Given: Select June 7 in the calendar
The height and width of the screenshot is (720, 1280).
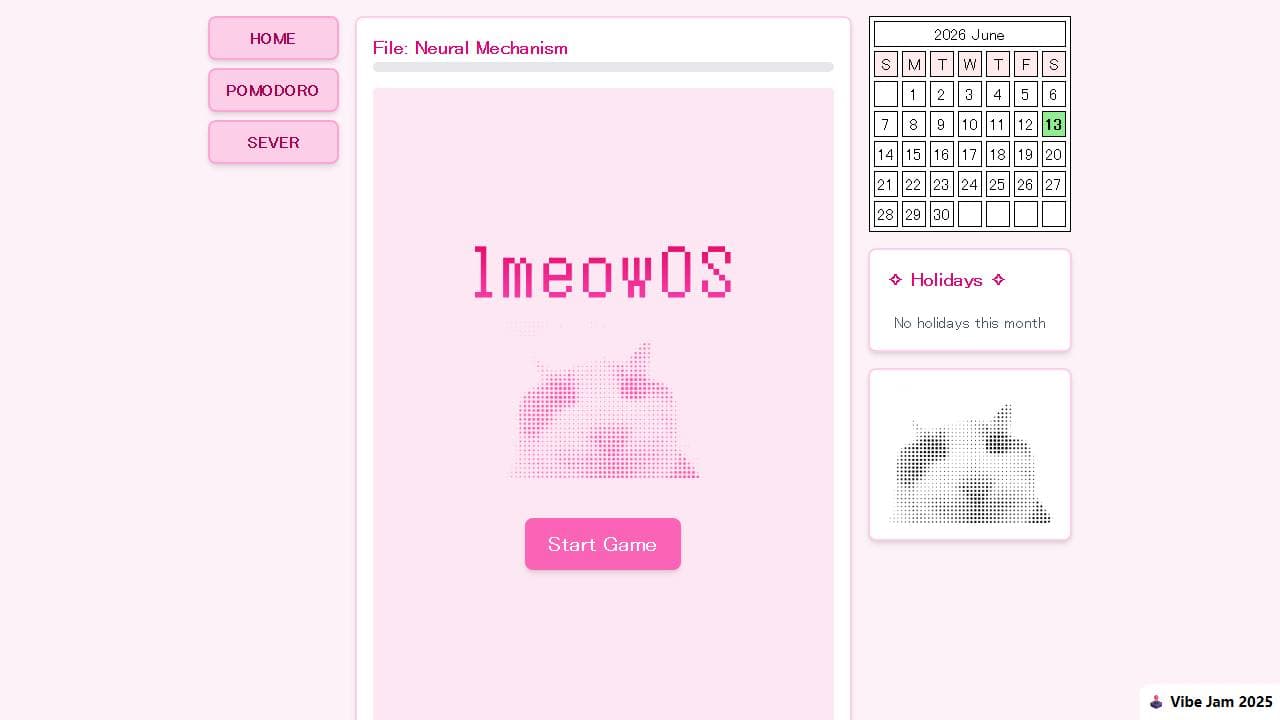Looking at the screenshot, I should pos(886,124).
